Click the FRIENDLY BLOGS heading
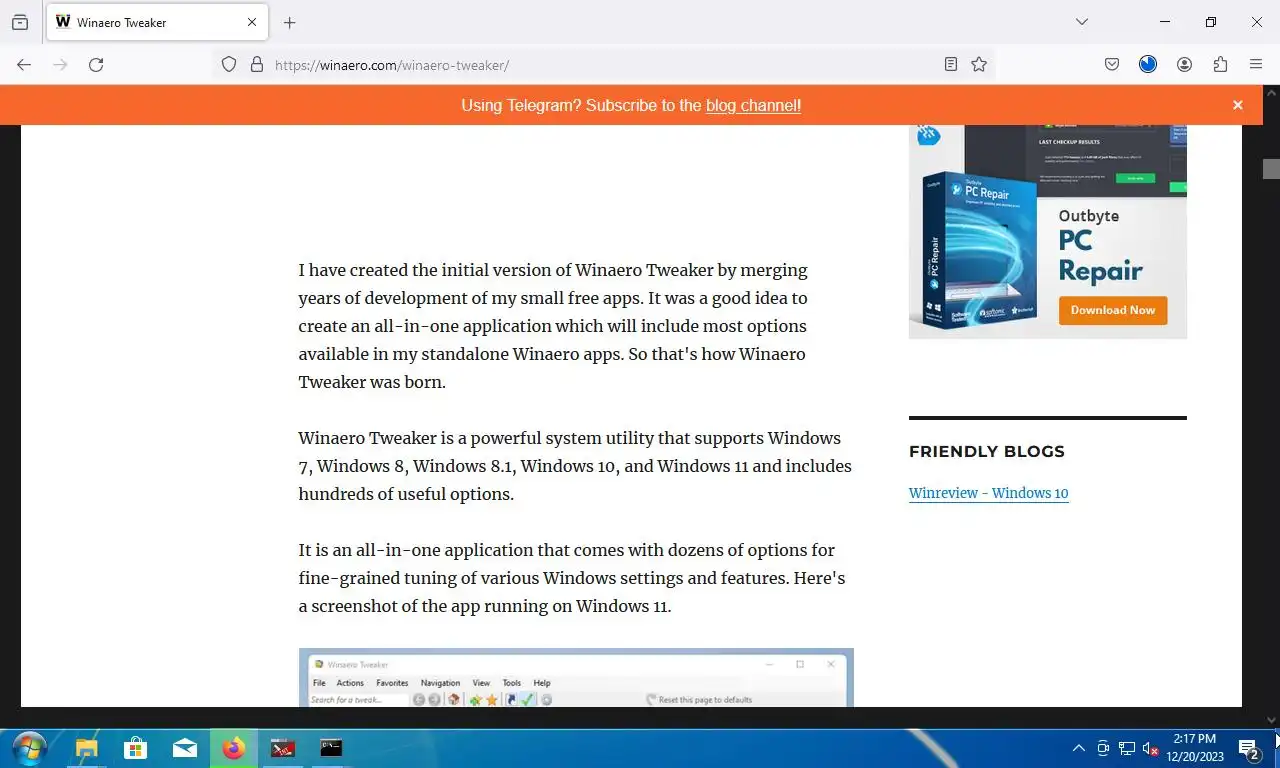Image resolution: width=1280 pixels, height=768 pixels. (x=987, y=452)
